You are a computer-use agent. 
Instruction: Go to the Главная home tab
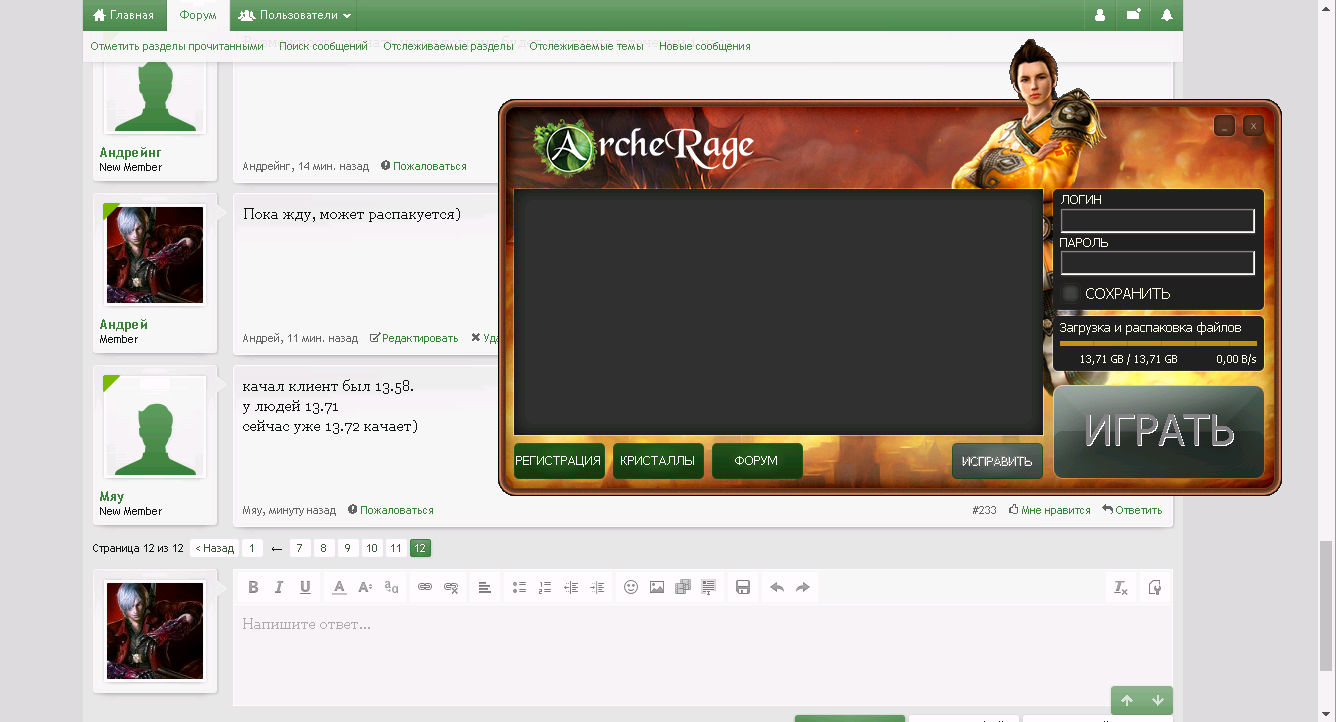pos(123,15)
